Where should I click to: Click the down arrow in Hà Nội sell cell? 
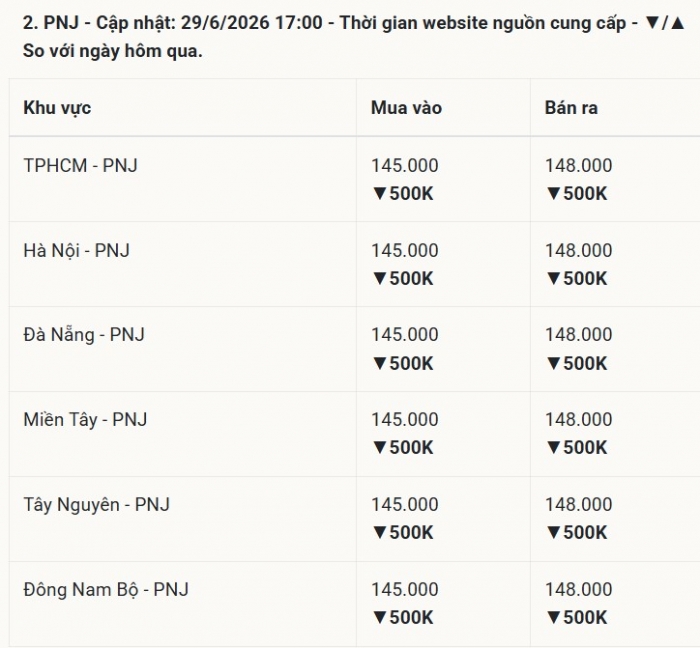pyautogui.click(x=554, y=279)
